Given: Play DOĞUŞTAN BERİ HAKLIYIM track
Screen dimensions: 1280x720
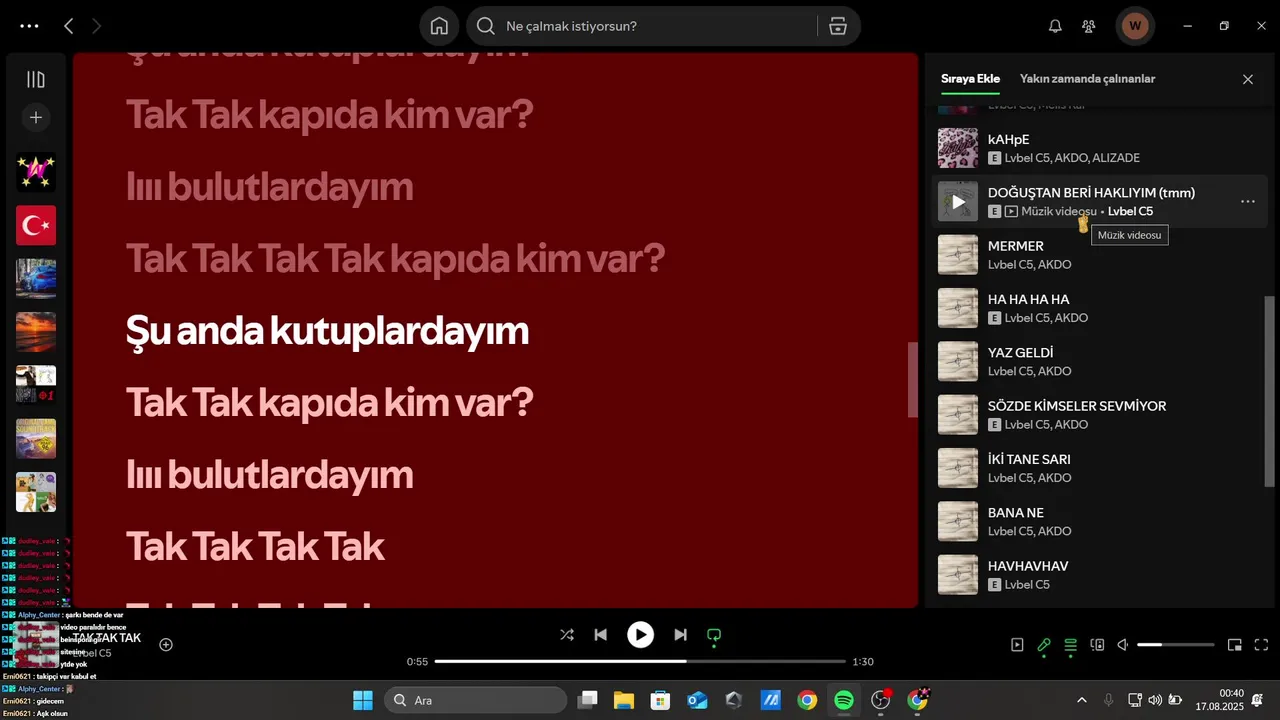Looking at the screenshot, I should click(958, 202).
